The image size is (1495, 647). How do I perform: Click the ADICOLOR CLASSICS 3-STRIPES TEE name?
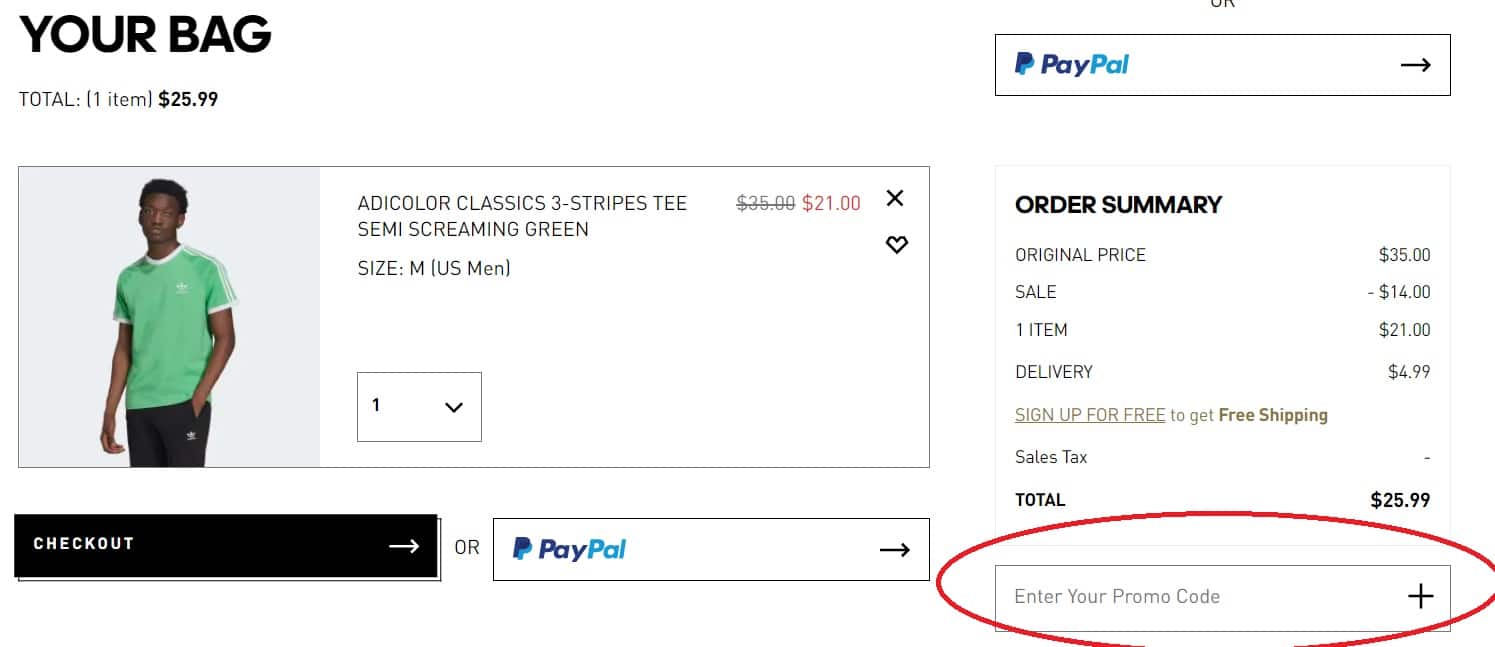click(x=522, y=203)
